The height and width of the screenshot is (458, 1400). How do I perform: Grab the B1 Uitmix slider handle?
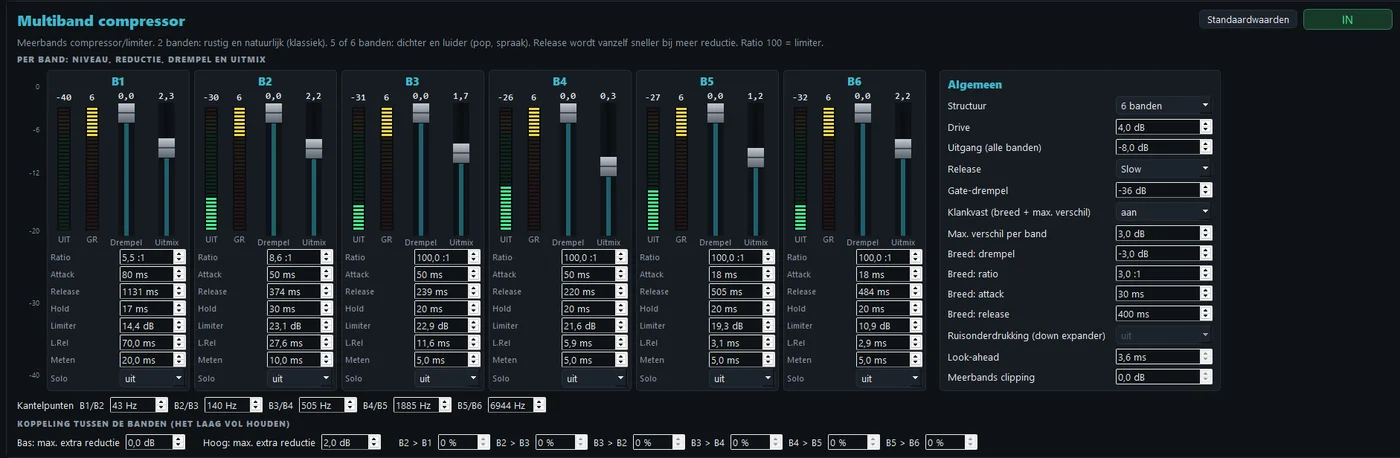click(x=166, y=147)
